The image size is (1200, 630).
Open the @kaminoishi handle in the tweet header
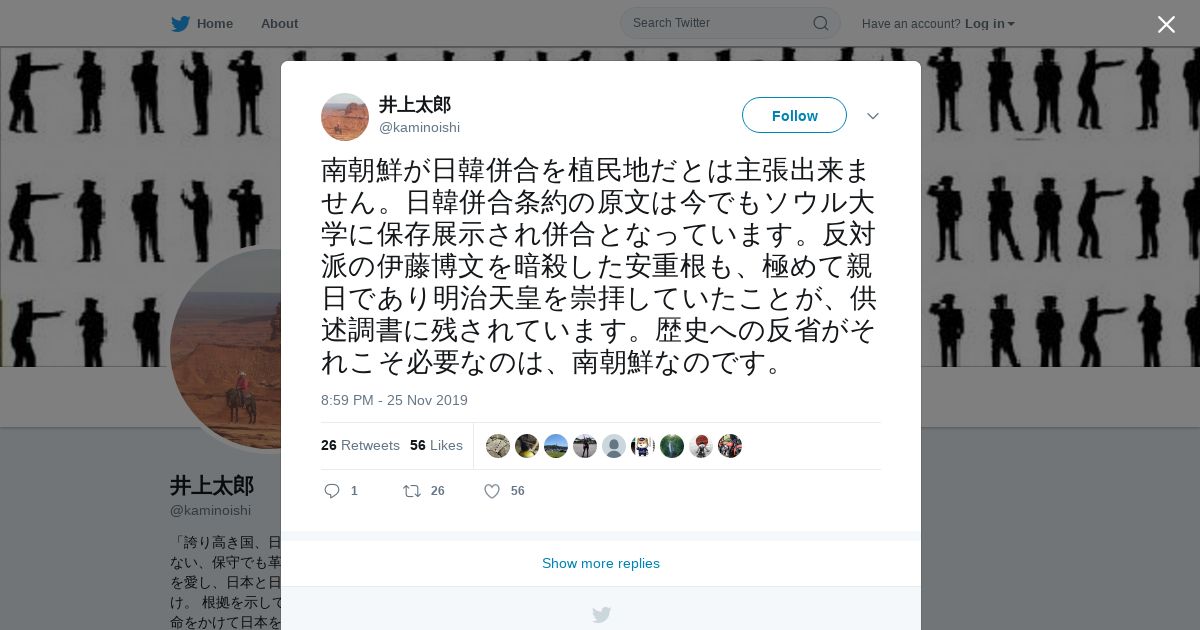tap(419, 127)
